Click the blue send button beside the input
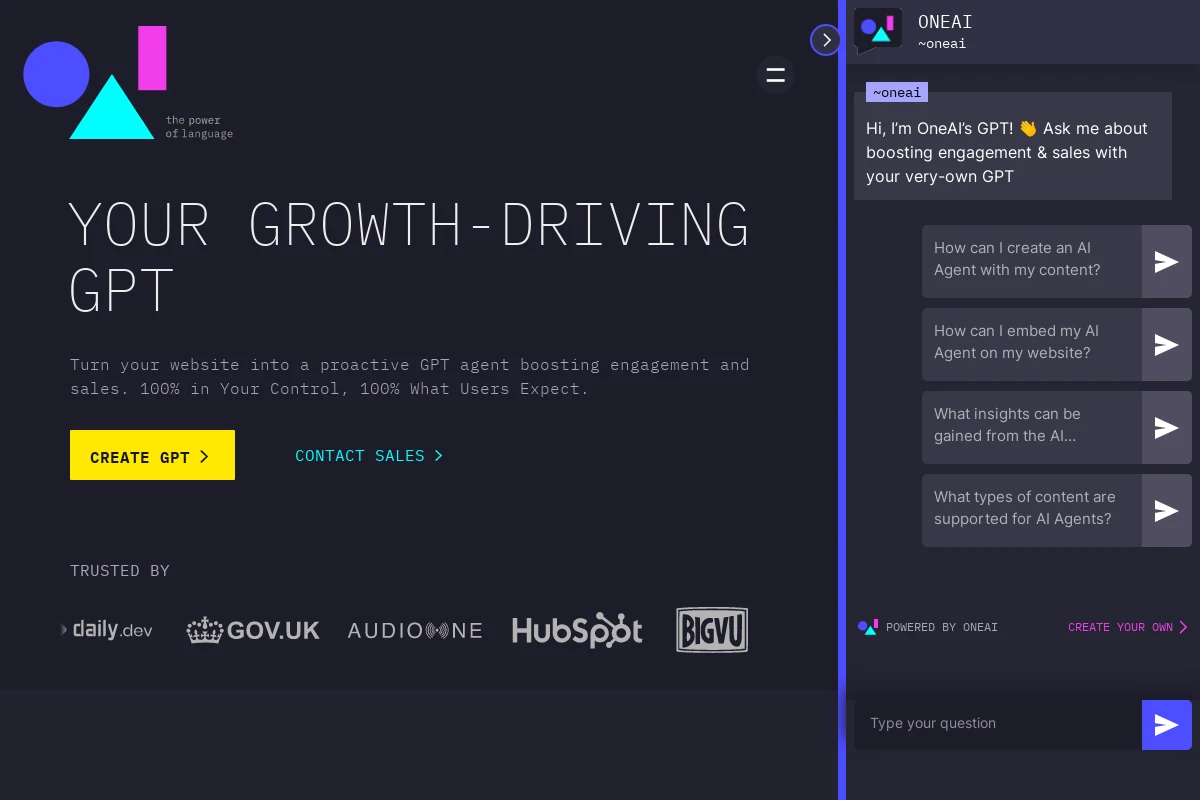The image size is (1200, 800). [x=1166, y=725]
